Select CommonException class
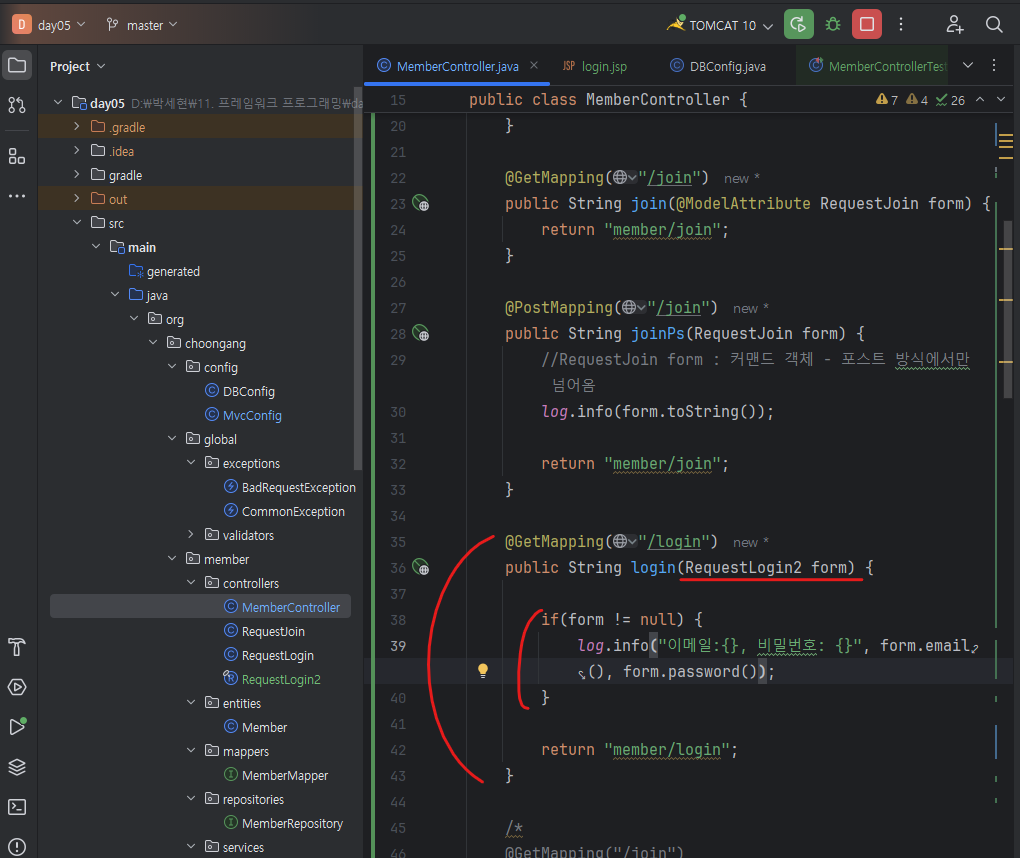 284,511
